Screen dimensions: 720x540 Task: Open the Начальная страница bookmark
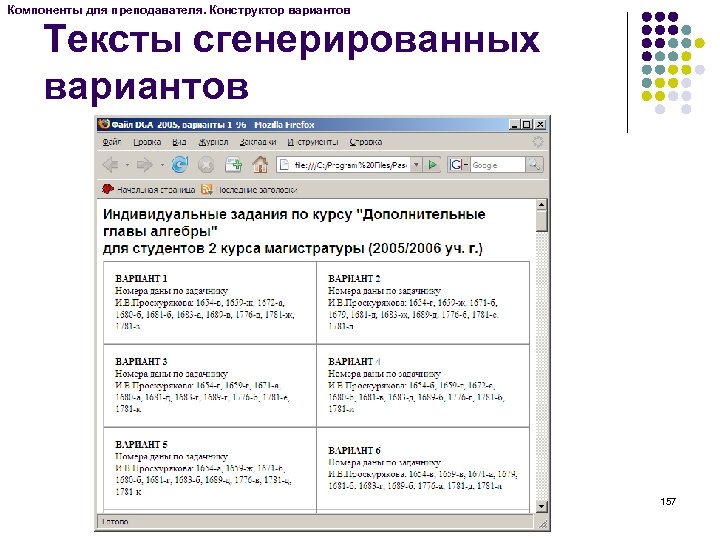[156, 189]
